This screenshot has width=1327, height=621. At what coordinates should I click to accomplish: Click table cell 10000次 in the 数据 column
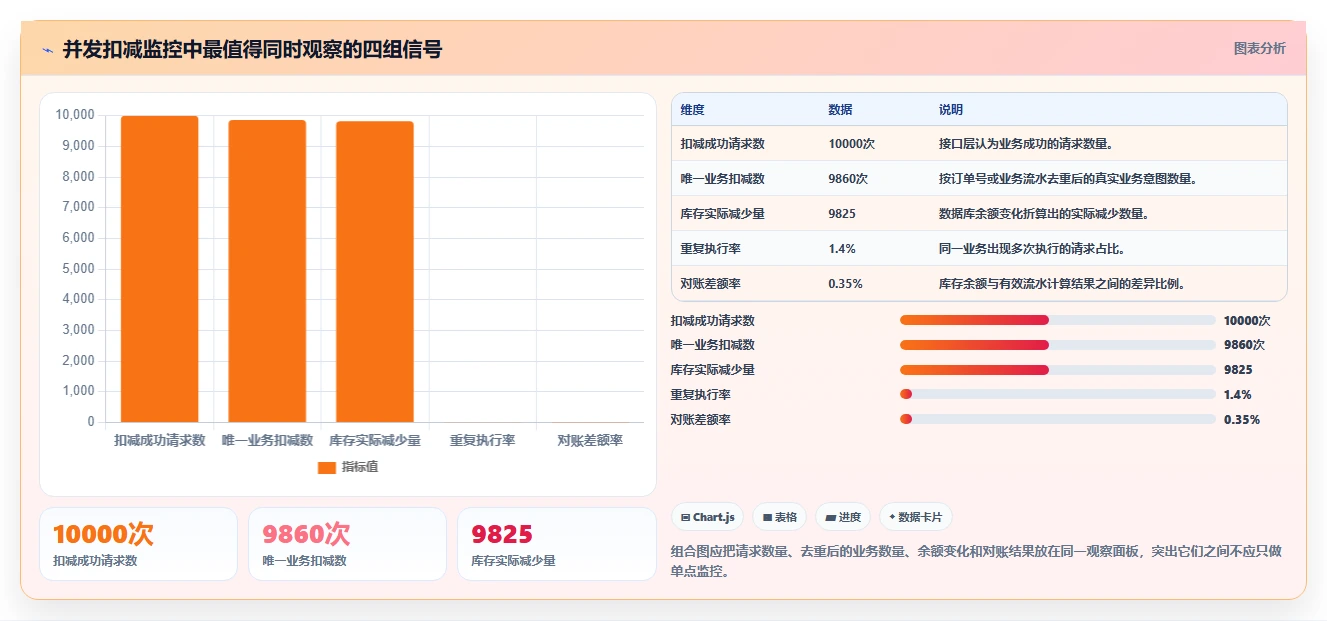pyautogui.click(x=852, y=144)
